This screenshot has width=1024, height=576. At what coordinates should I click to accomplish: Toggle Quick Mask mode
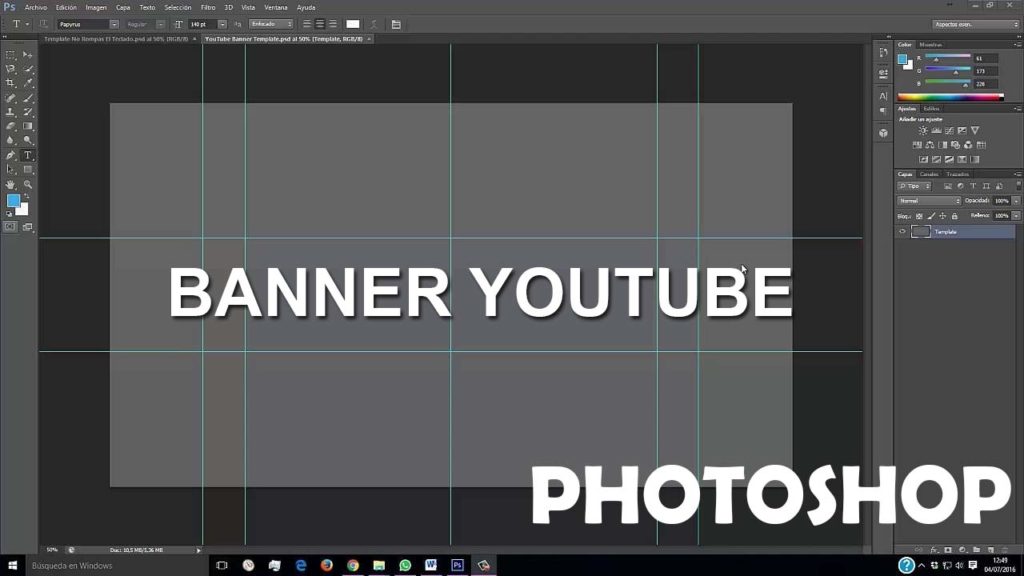pos(10,227)
